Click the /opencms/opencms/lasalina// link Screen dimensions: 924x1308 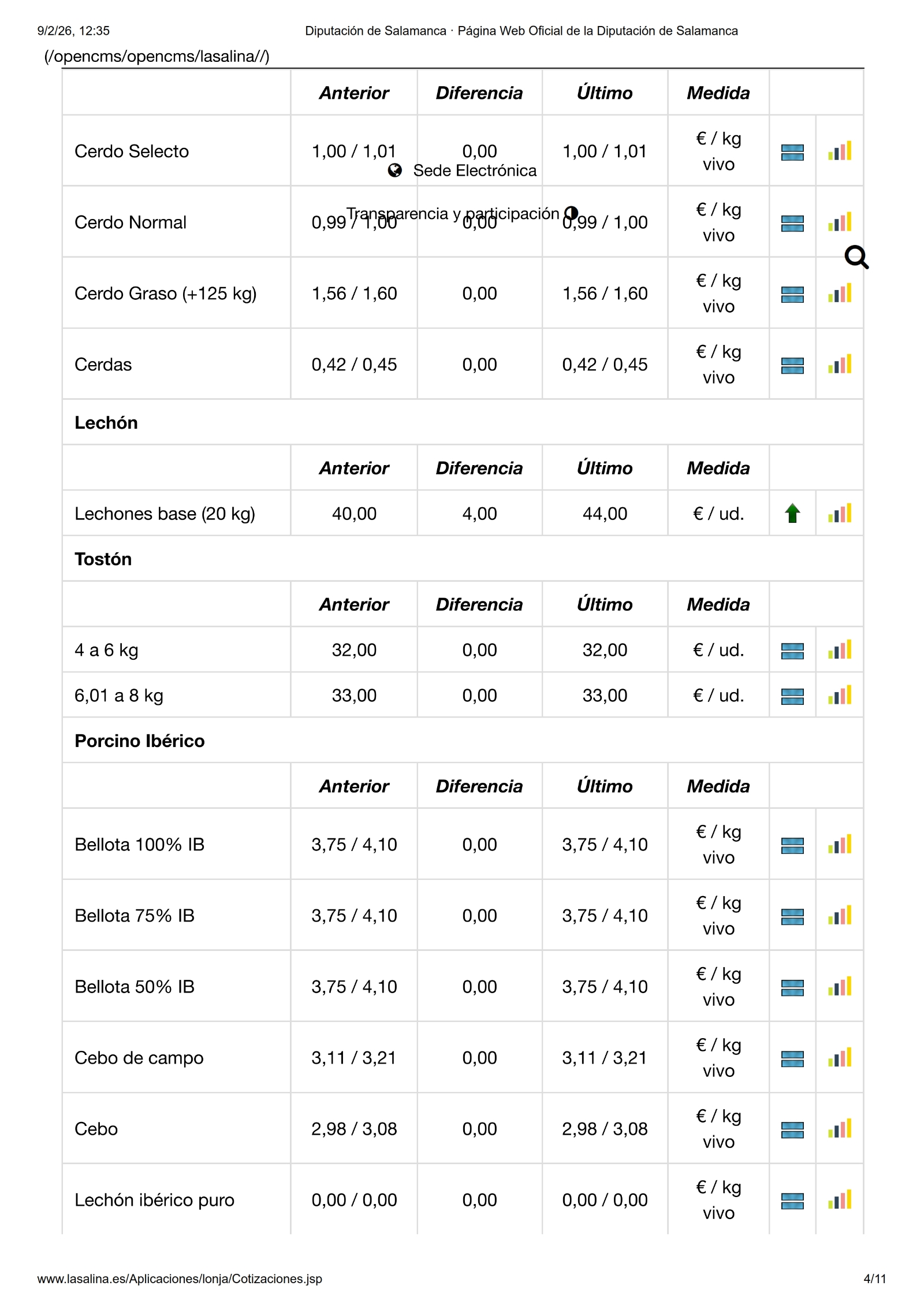[x=157, y=57]
